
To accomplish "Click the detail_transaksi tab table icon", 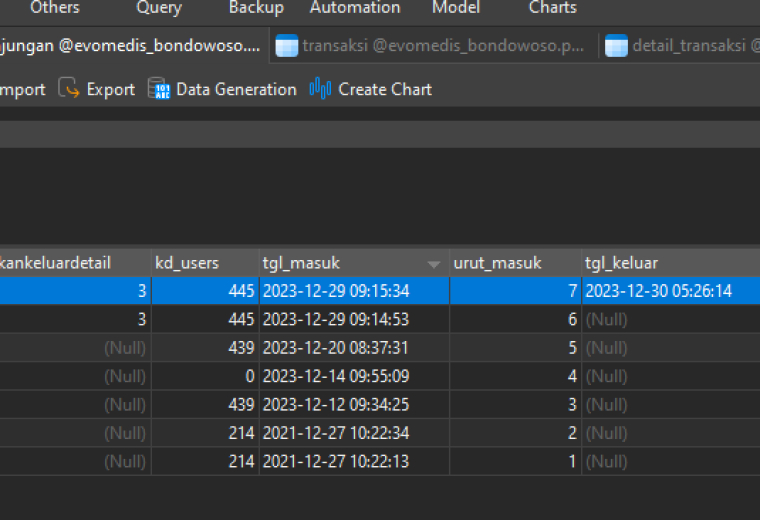I will pos(616,46).
